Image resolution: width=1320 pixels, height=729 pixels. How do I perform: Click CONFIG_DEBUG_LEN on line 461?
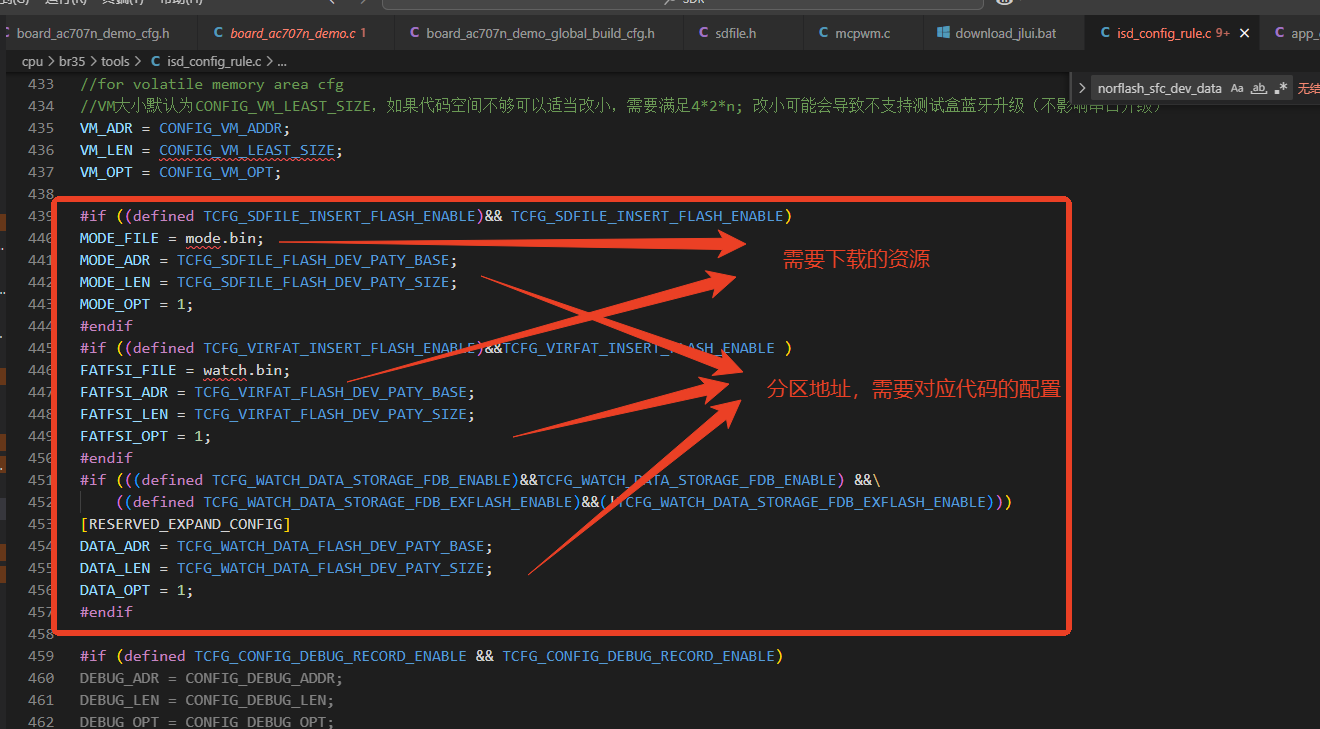(x=255, y=700)
